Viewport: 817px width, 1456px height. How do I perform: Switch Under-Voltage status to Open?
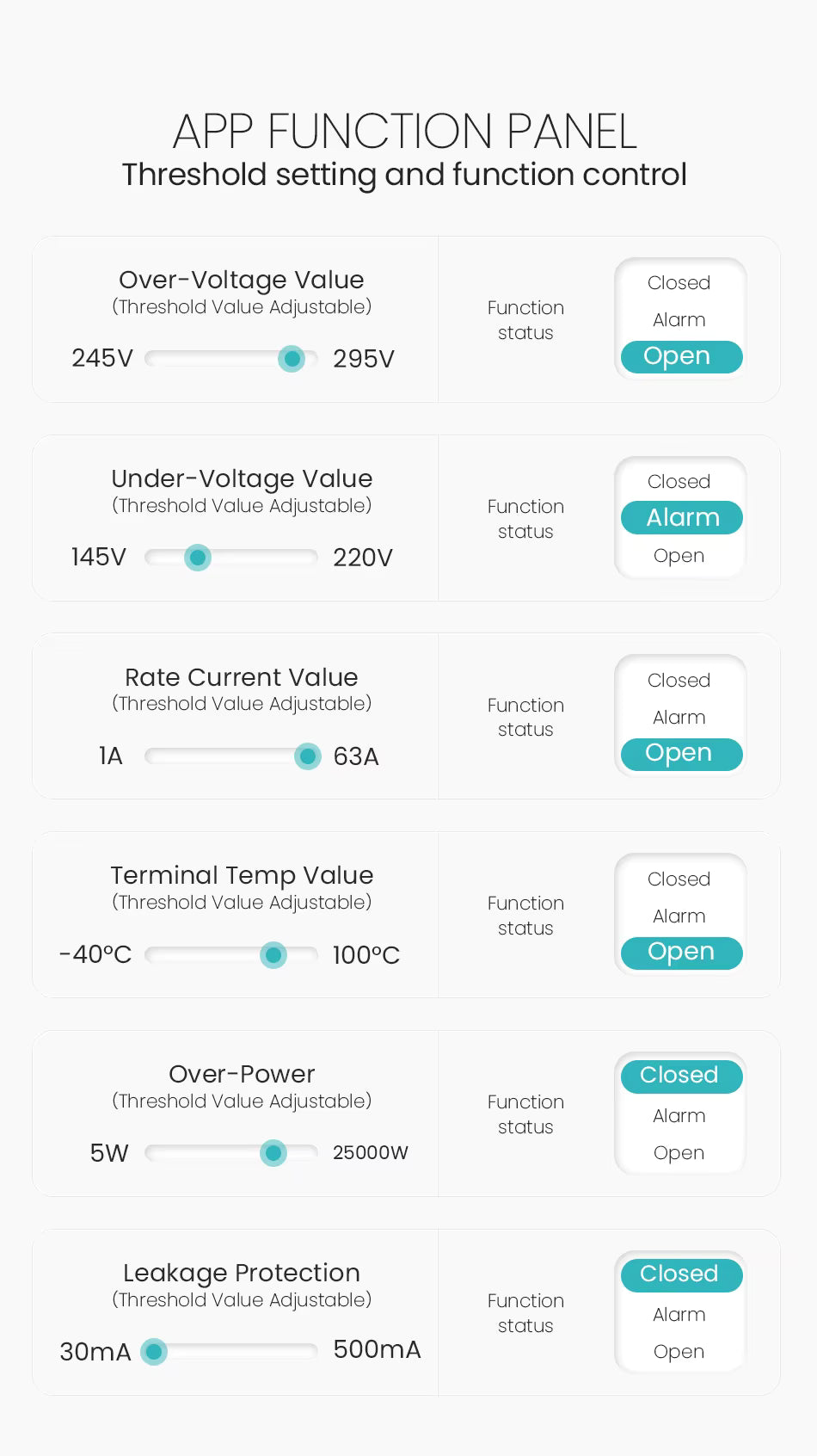pyautogui.click(x=679, y=556)
